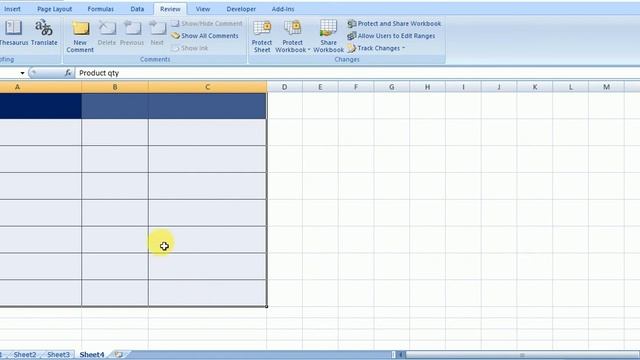Open the Insert tab
Image resolution: width=640 pixels, height=360 pixels.
12,9
